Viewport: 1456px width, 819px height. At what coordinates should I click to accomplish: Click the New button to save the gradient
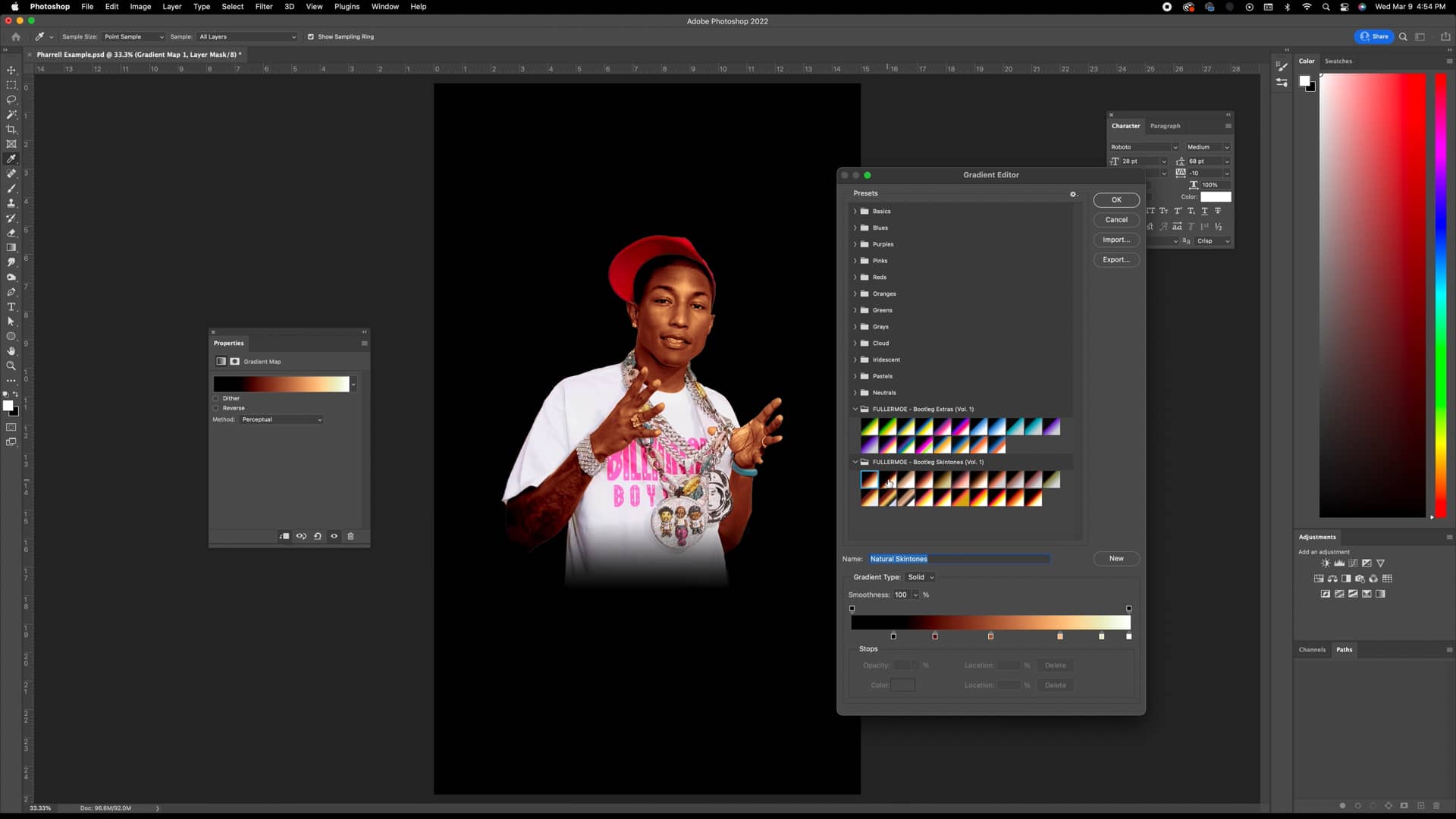click(x=1115, y=558)
